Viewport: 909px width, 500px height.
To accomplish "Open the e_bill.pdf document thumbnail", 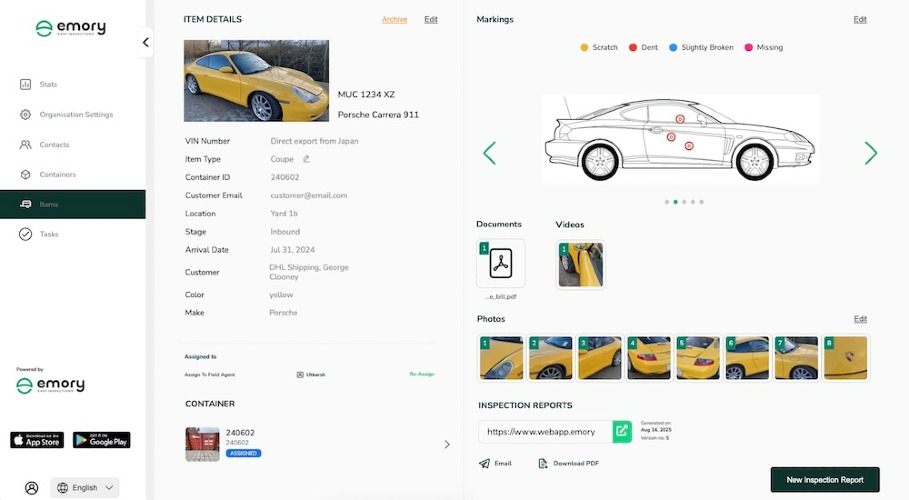I will click(501, 263).
